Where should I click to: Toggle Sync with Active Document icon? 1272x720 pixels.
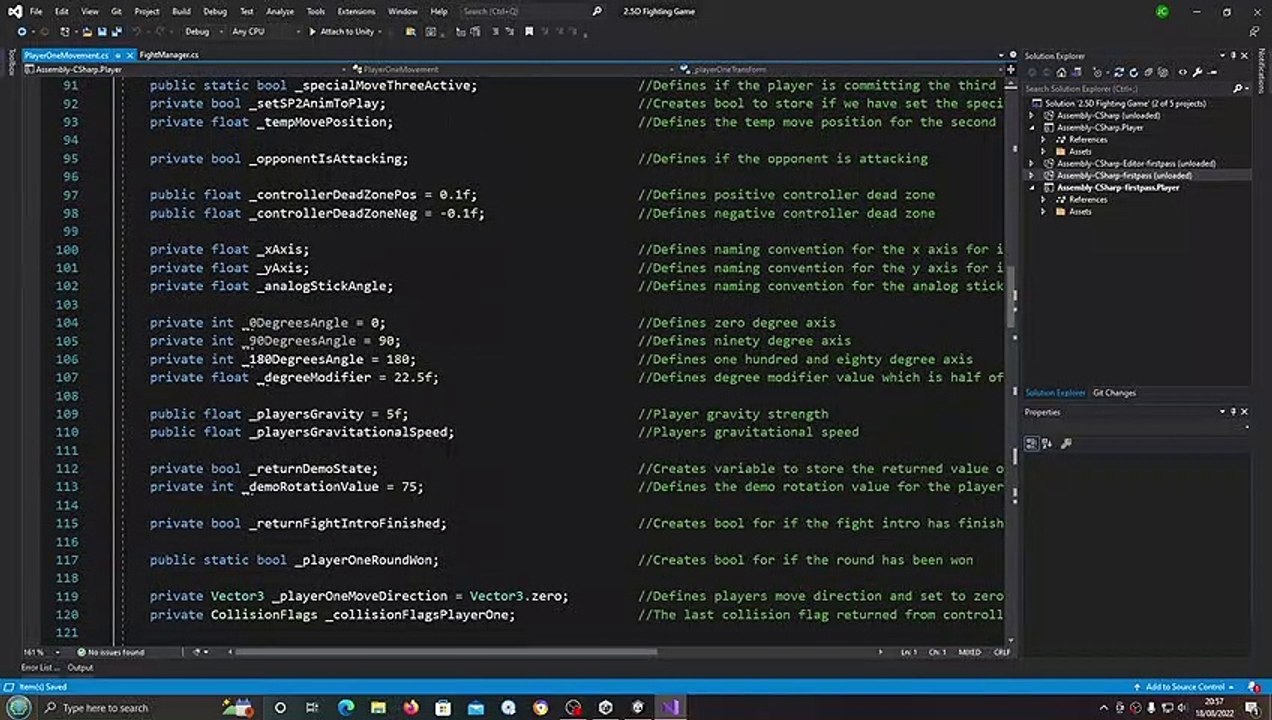pyautogui.click(x=1119, y=72)
